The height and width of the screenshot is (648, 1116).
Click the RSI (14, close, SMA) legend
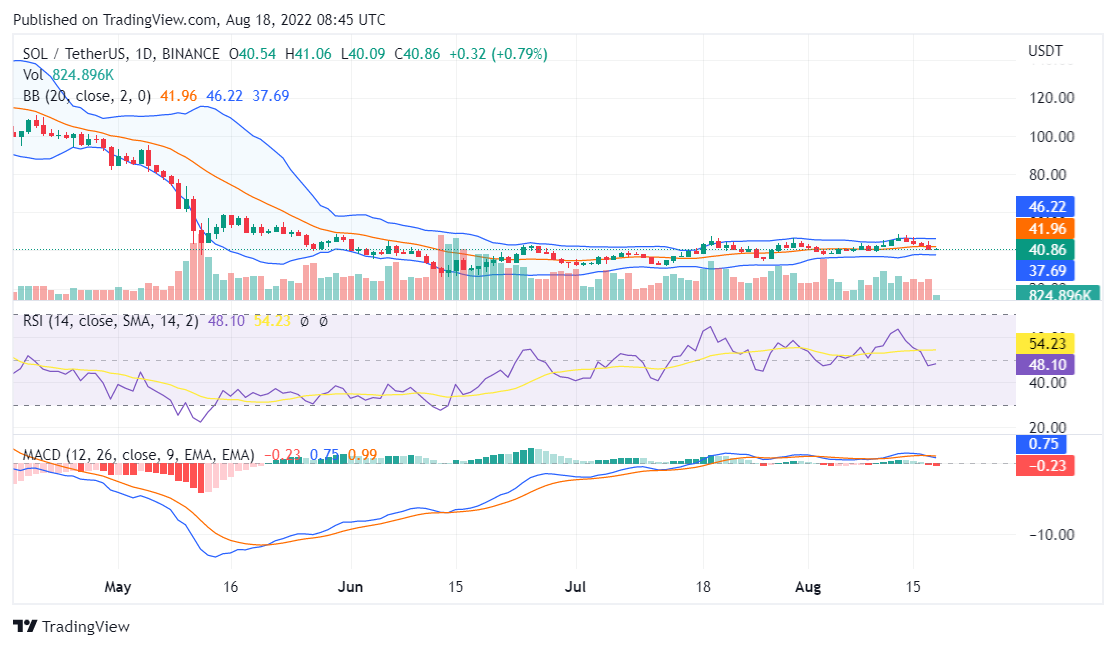coord(110,322)
